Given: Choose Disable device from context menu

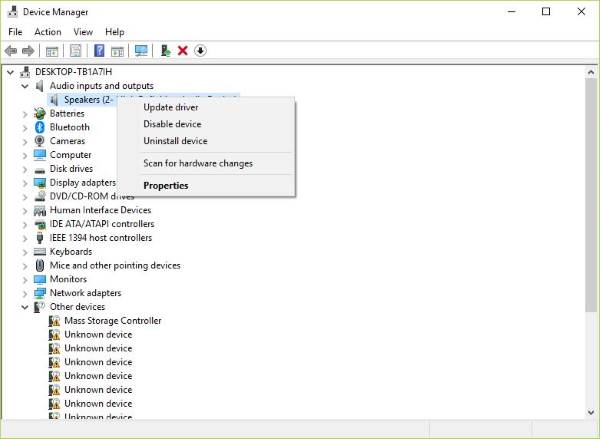Looking at the screenshot, I should [206, 124].
